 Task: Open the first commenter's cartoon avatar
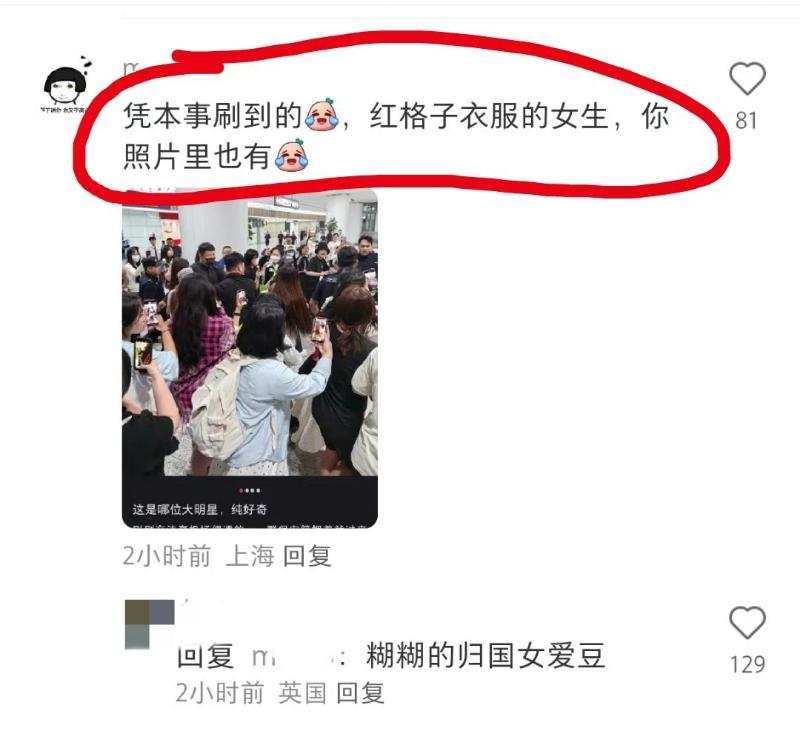coord(65,85)
